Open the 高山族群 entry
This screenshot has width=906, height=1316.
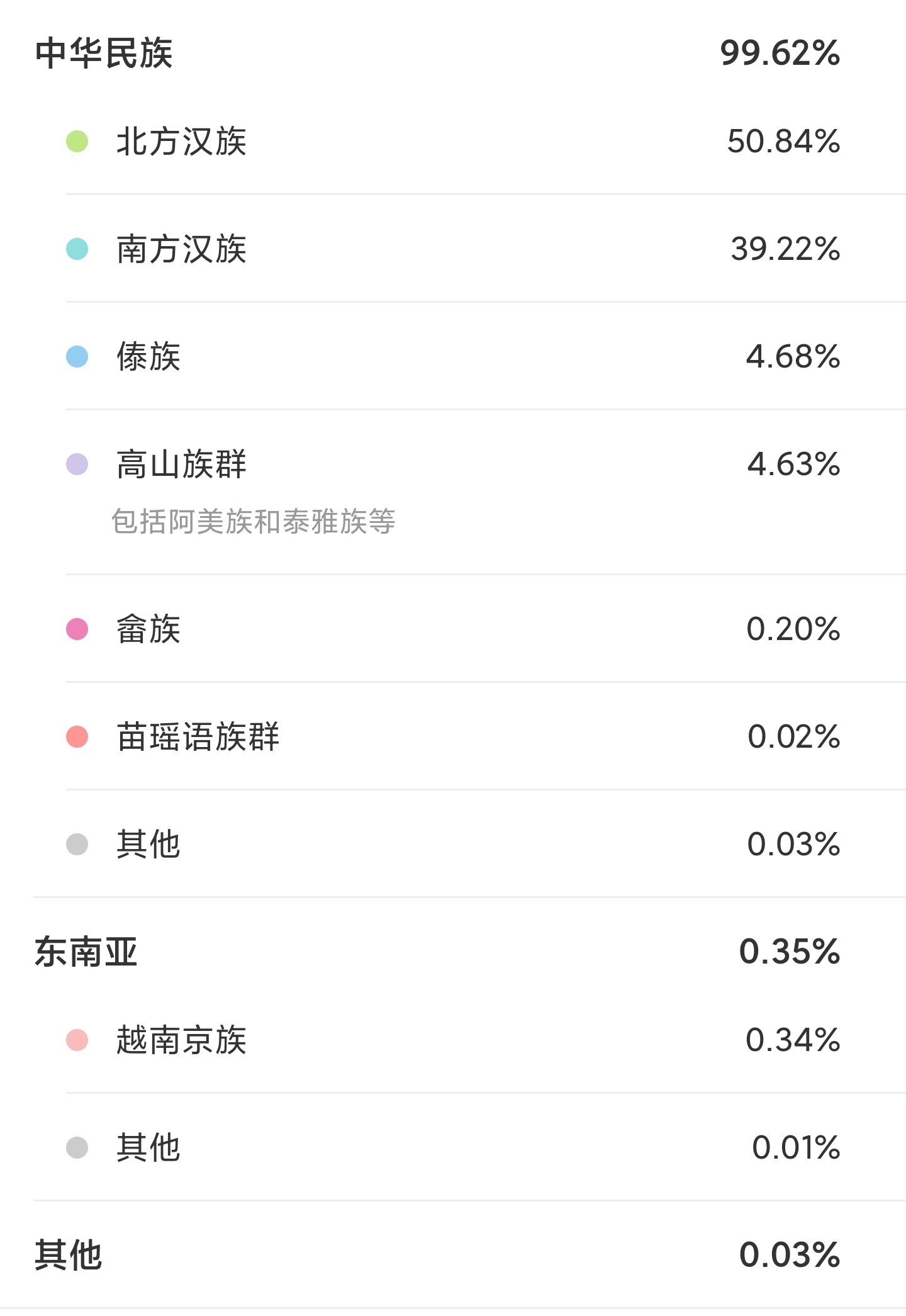pyautogui.click(x=181, y=464)
